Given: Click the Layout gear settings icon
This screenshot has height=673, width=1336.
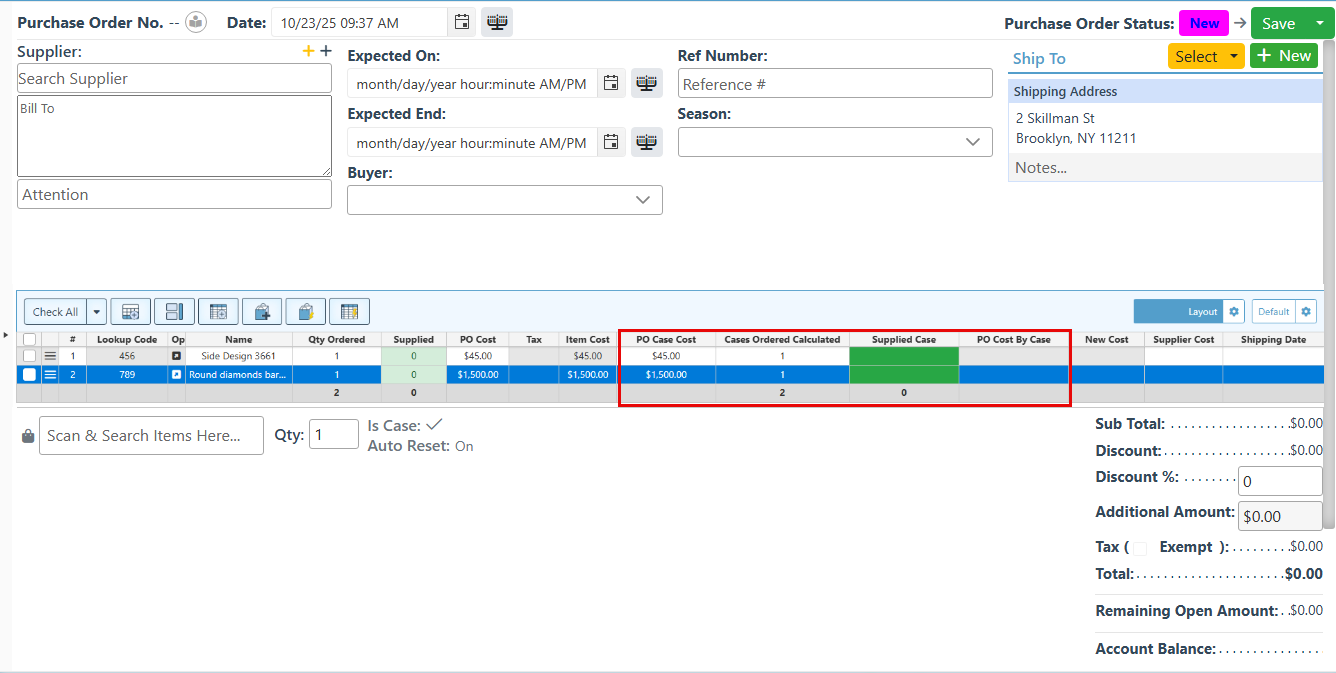Looking at the screenshot, I should click(1234, 312).
